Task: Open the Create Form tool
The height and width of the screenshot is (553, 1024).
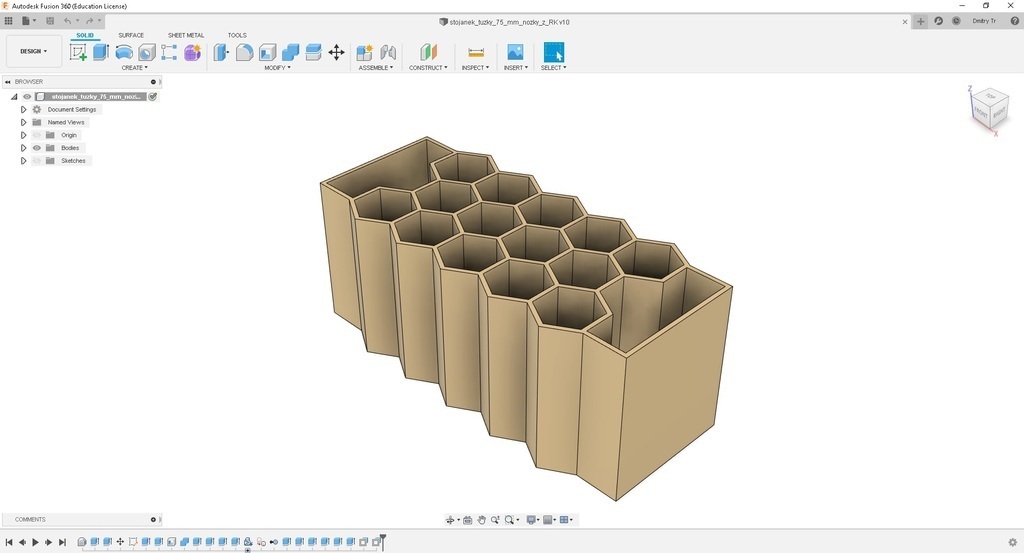Action: click(192, 52)
